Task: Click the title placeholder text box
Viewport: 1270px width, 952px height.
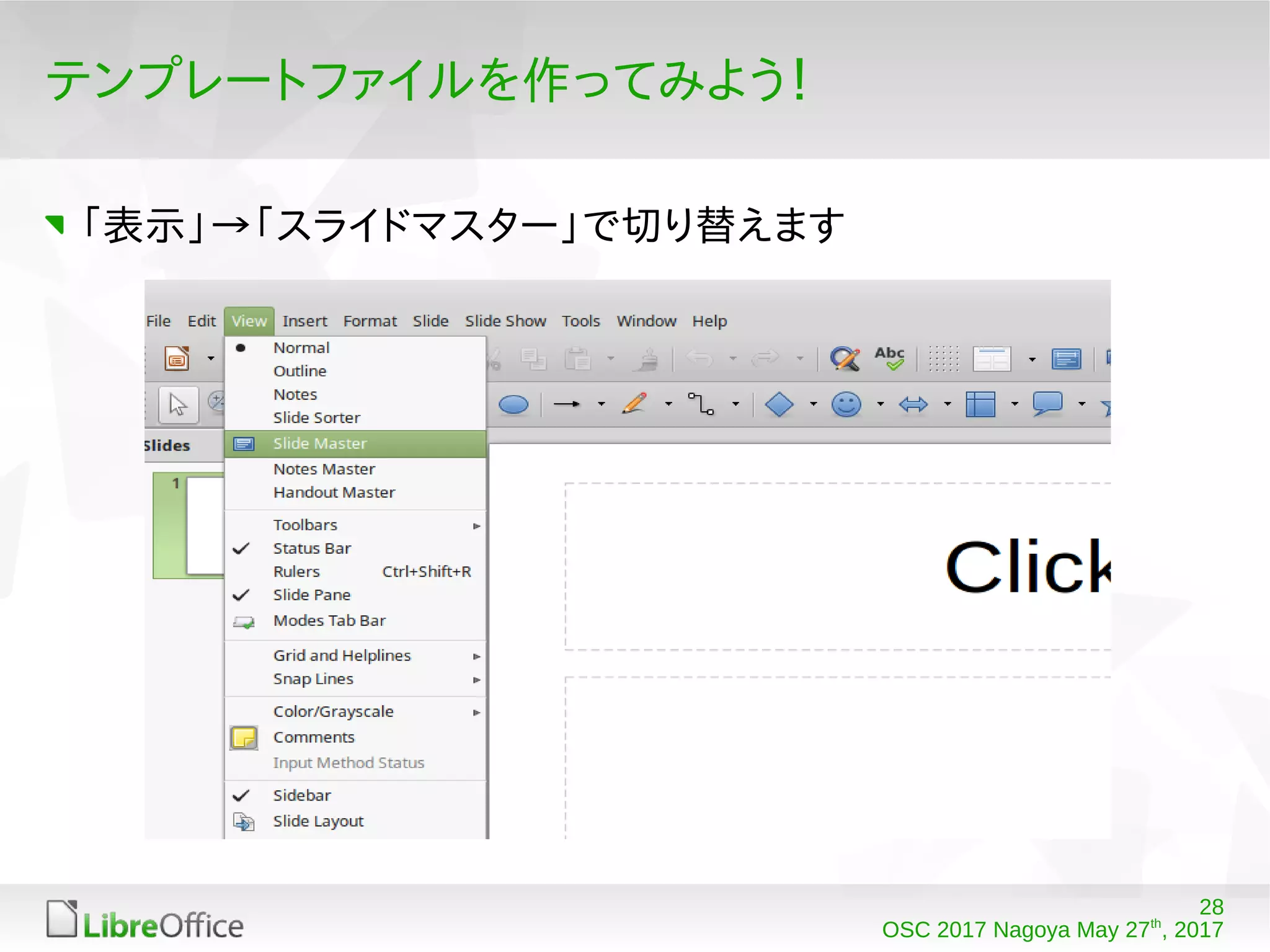Action: pyautogui.click(x=838, y=566)
